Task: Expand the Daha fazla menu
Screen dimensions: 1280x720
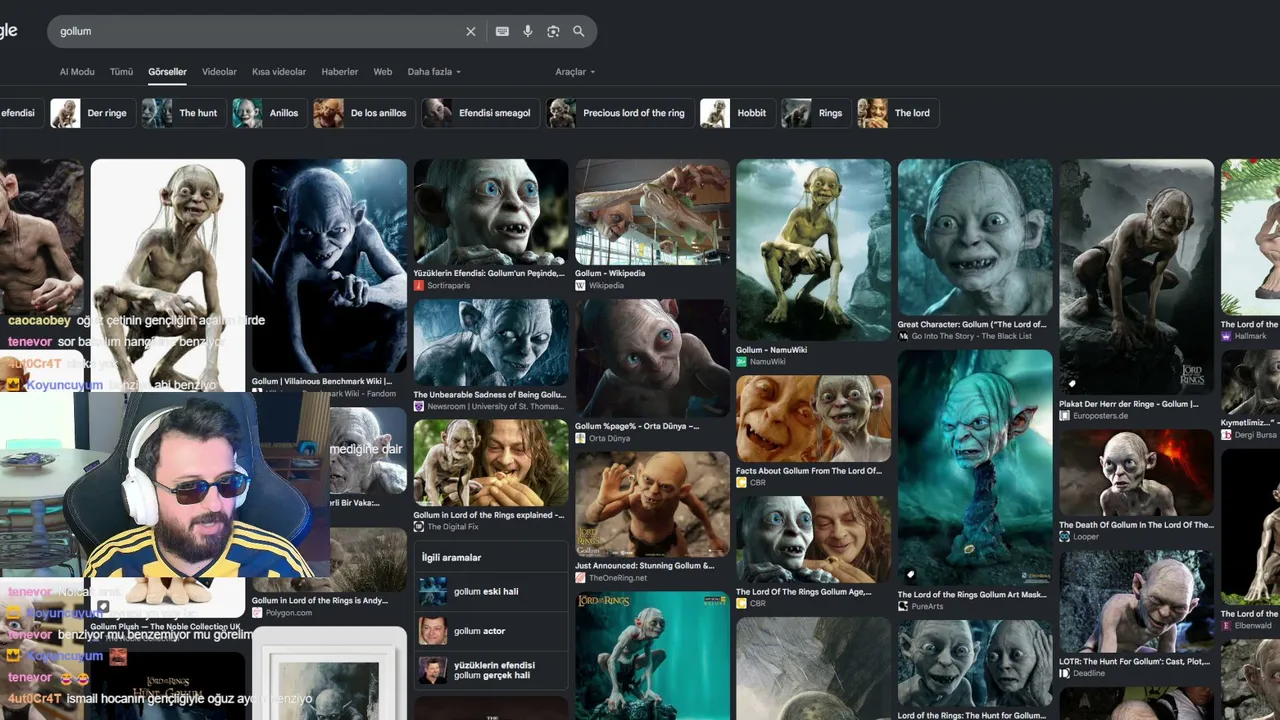Action: click(434, 72)
